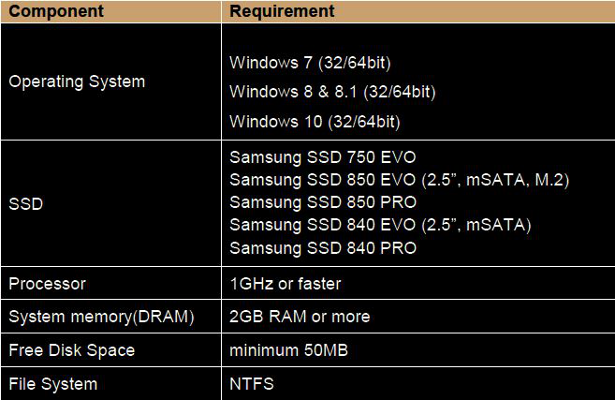Click the Windows 7 (32/64bit) entry

click(309, 63)
